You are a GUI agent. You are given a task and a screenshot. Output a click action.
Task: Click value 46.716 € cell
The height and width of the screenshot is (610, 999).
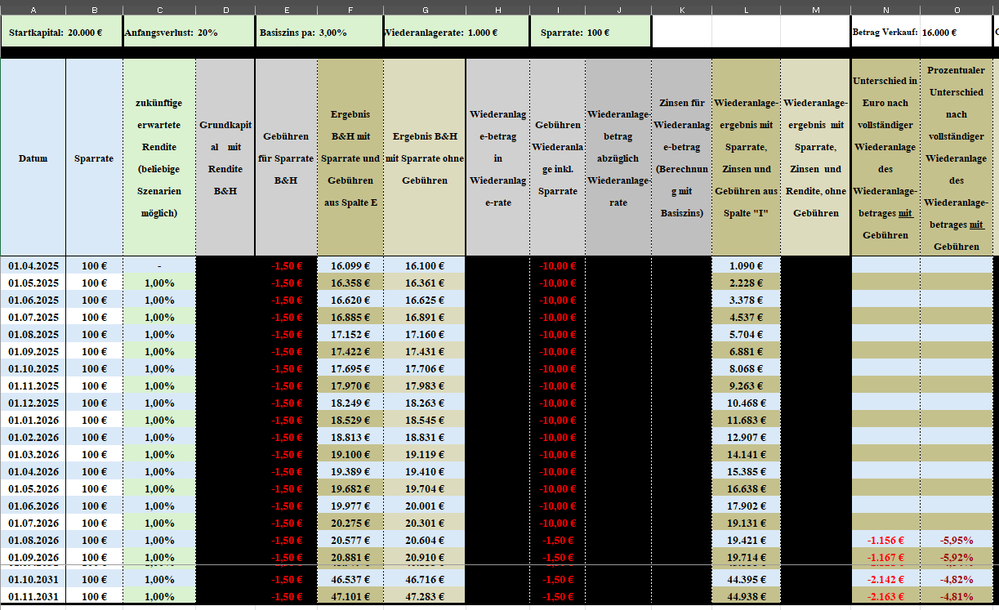tap(424, 579)
